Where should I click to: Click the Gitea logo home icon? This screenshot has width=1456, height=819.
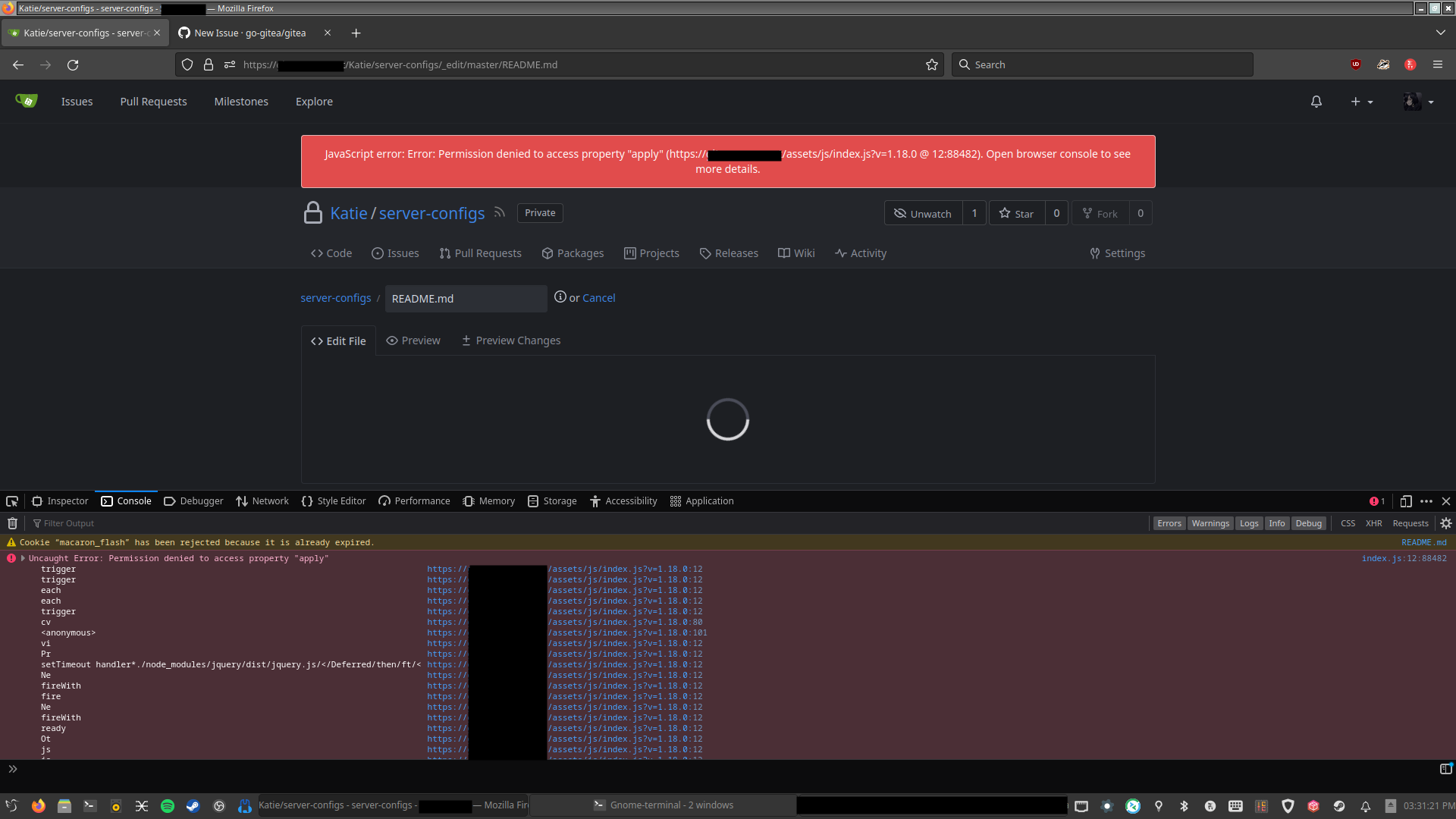[x=26, y=101]
